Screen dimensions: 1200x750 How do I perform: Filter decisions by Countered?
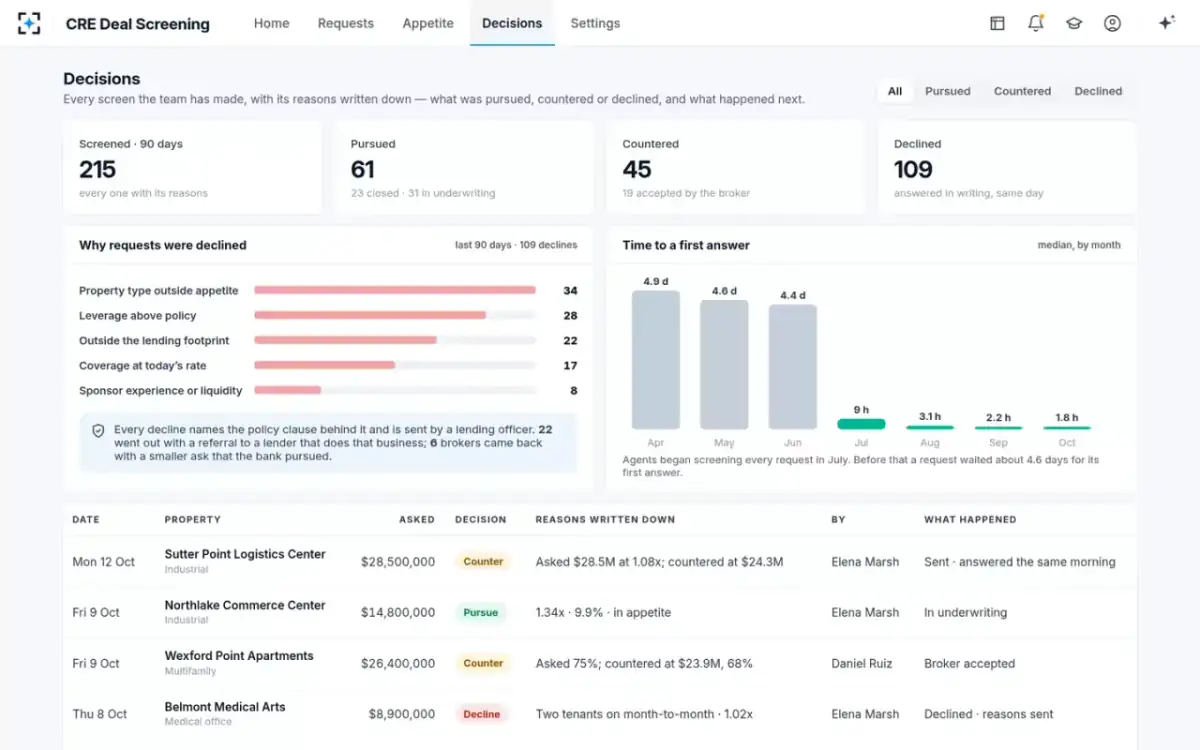(x=1022, y=91)
